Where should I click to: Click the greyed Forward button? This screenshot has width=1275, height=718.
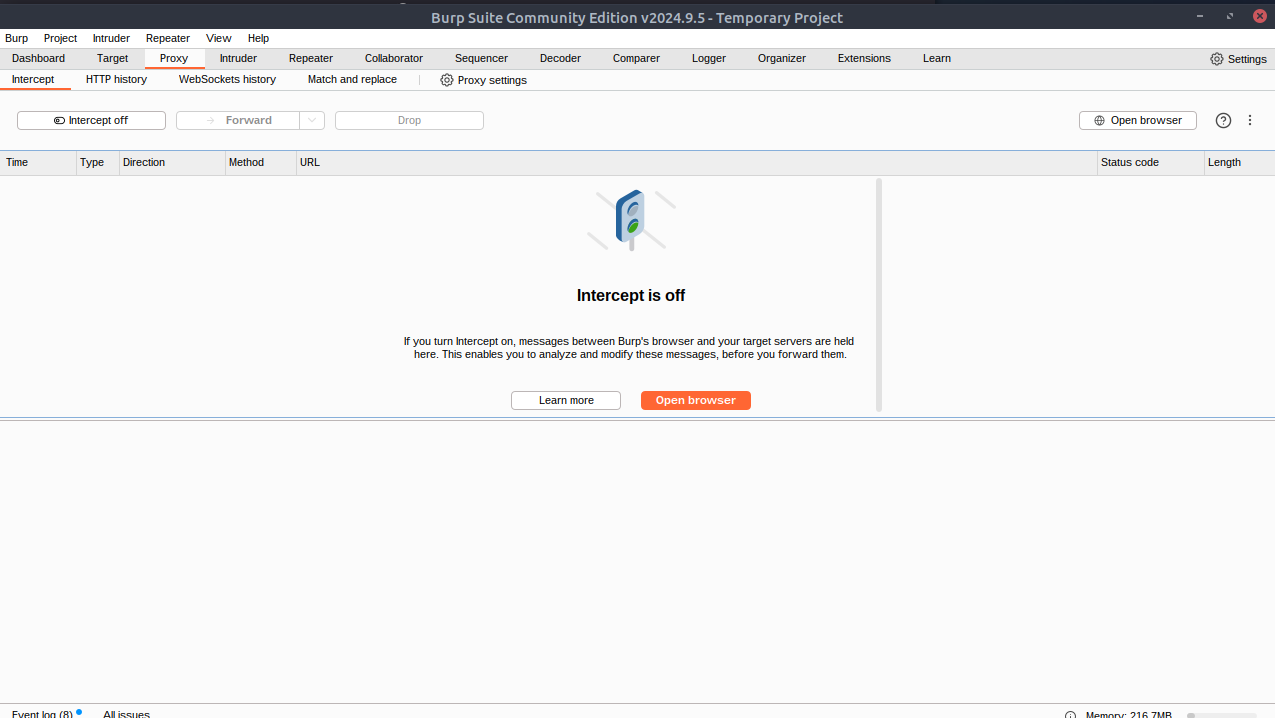pos(238,120)
